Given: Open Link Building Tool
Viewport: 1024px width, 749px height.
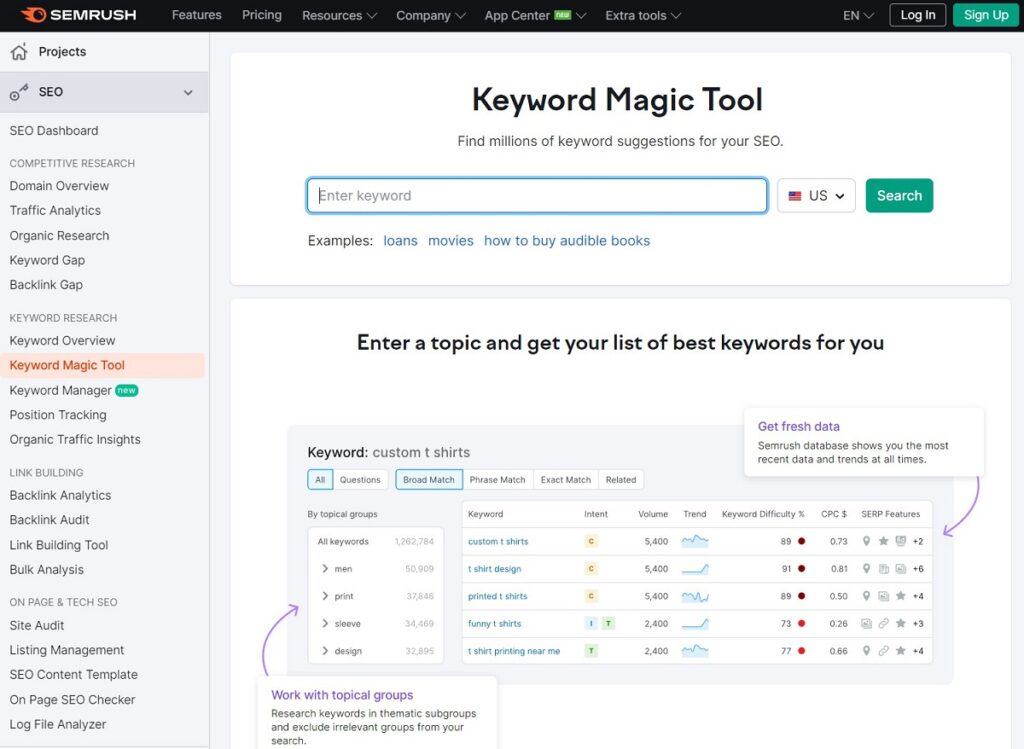Looking at the screenshot, I should coord(59,545).
